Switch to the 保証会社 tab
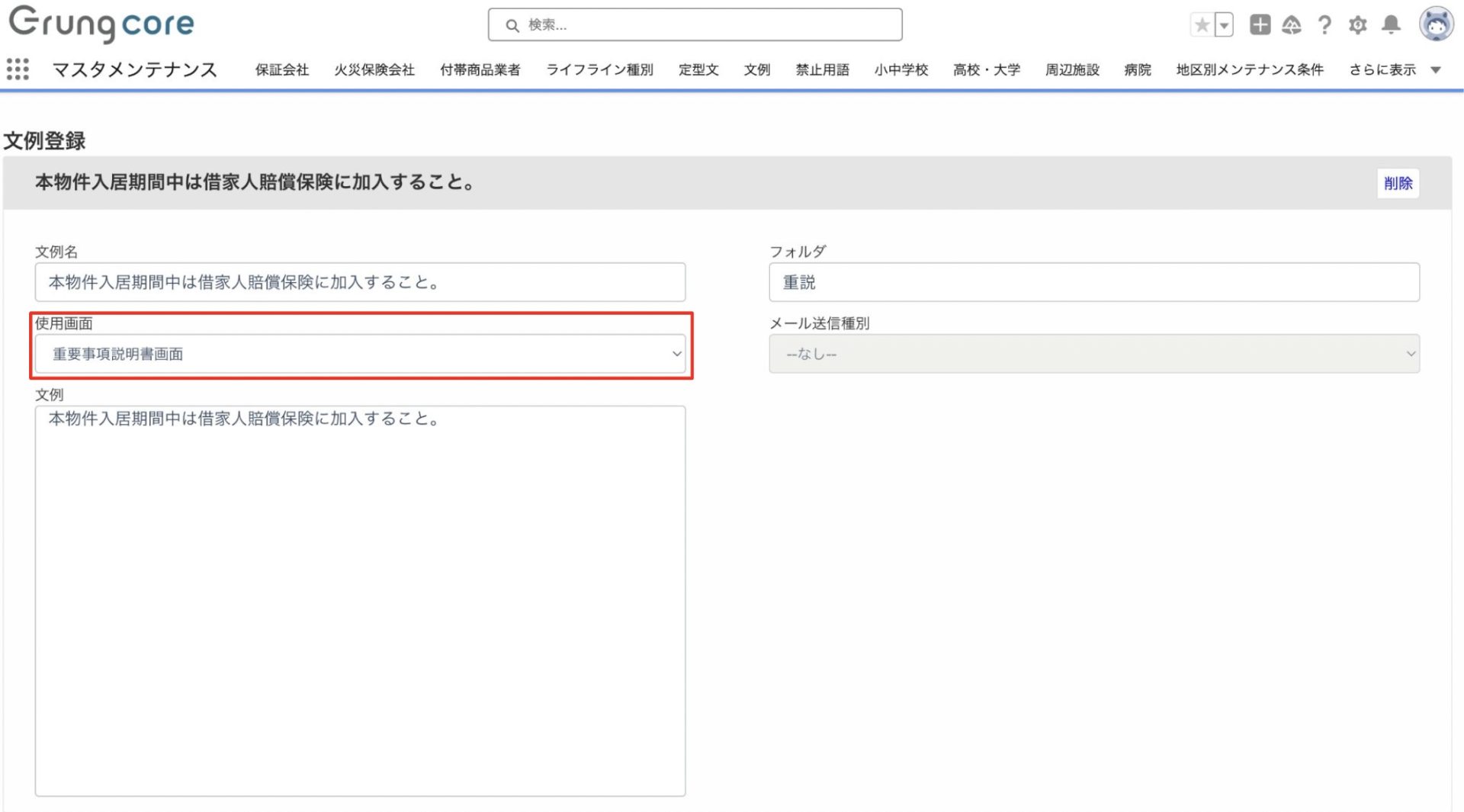 pyautogui.click(x=281, y=69)
